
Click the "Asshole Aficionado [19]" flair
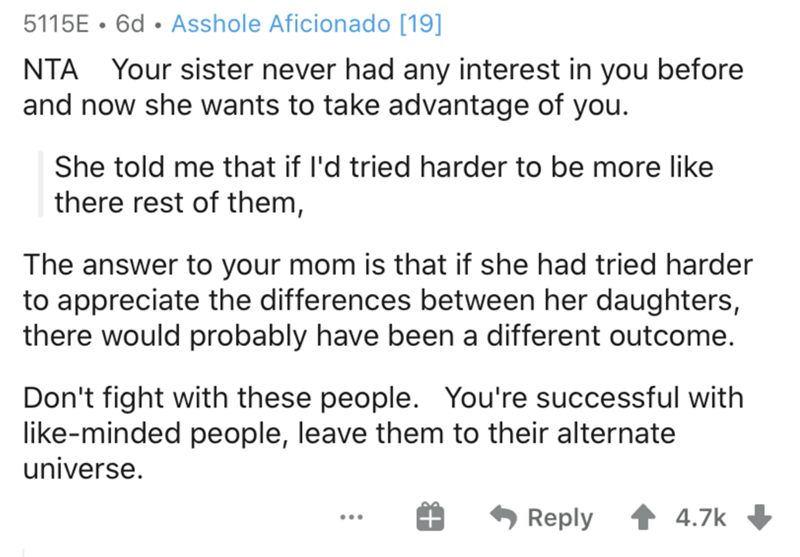click(x=307, y=23)
